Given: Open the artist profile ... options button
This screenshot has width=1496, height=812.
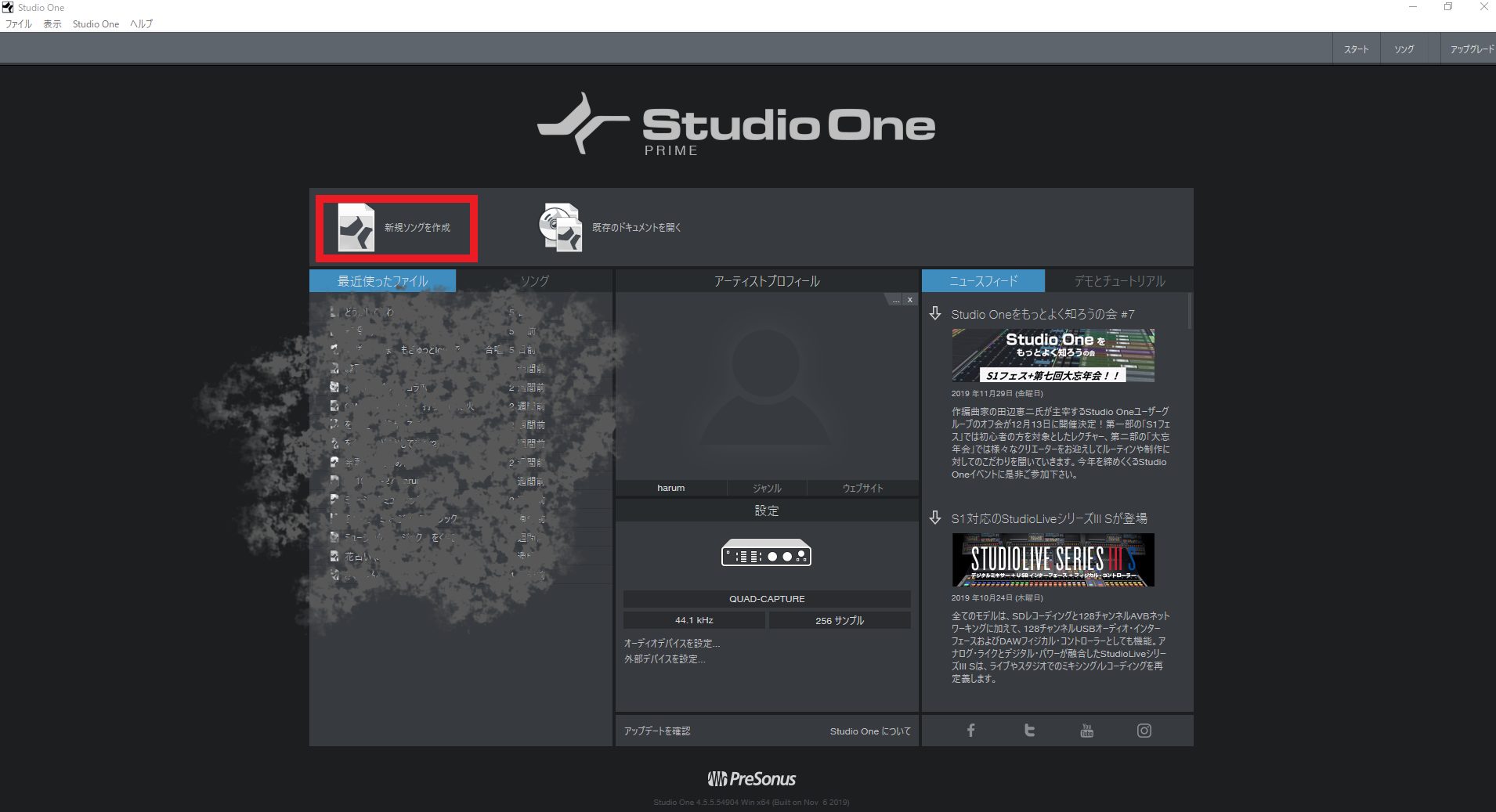Looking at the screenshot, I should click(x=895, y=300).
